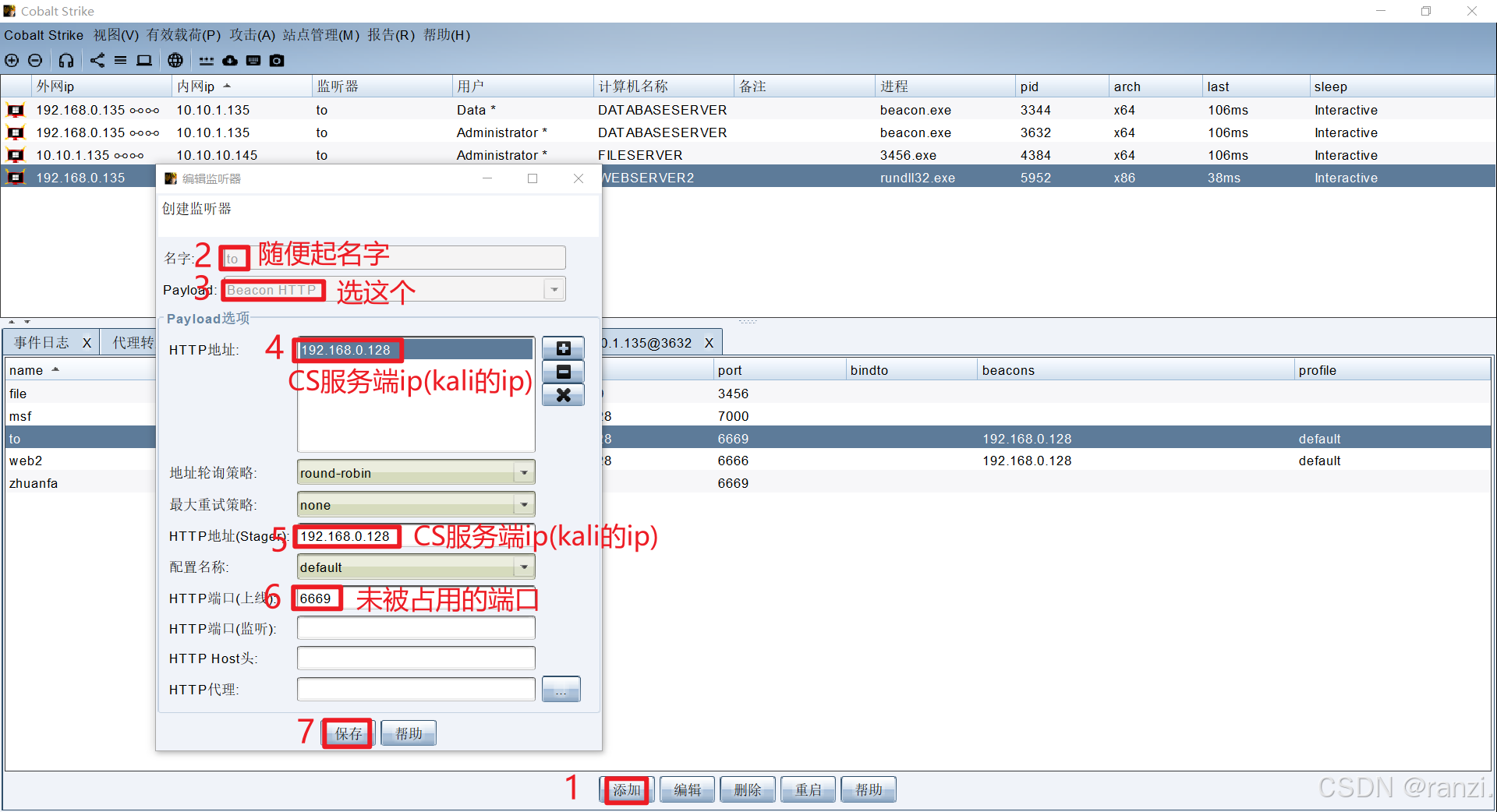Open the Cobalt Strike menu
Image resolution: width=1497 pixels, height=812 pixels.
tap(44, 35)
